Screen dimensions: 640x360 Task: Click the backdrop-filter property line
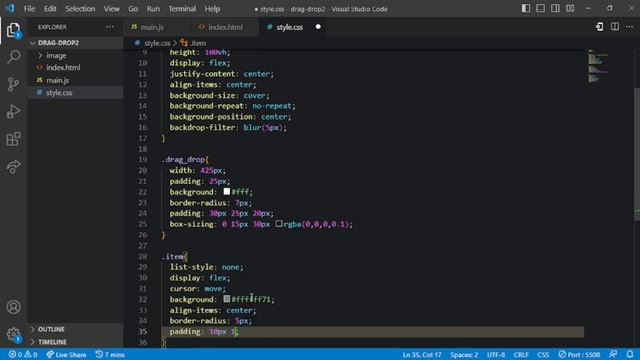coord(228,127)
